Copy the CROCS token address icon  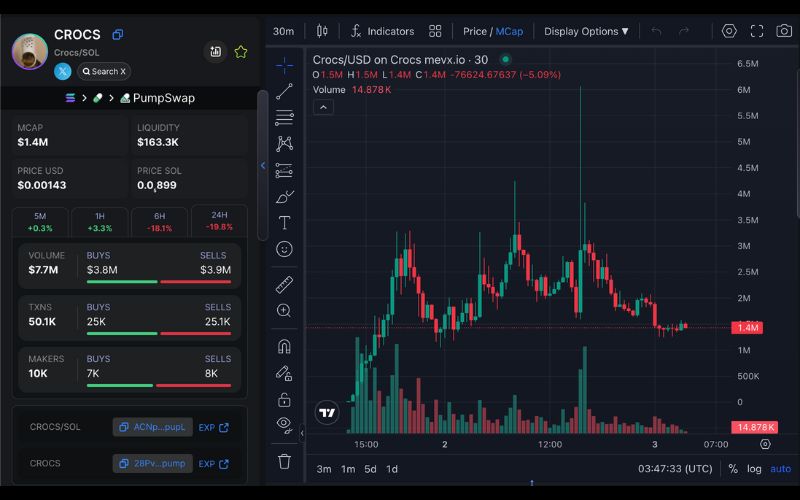coord(118,35)
